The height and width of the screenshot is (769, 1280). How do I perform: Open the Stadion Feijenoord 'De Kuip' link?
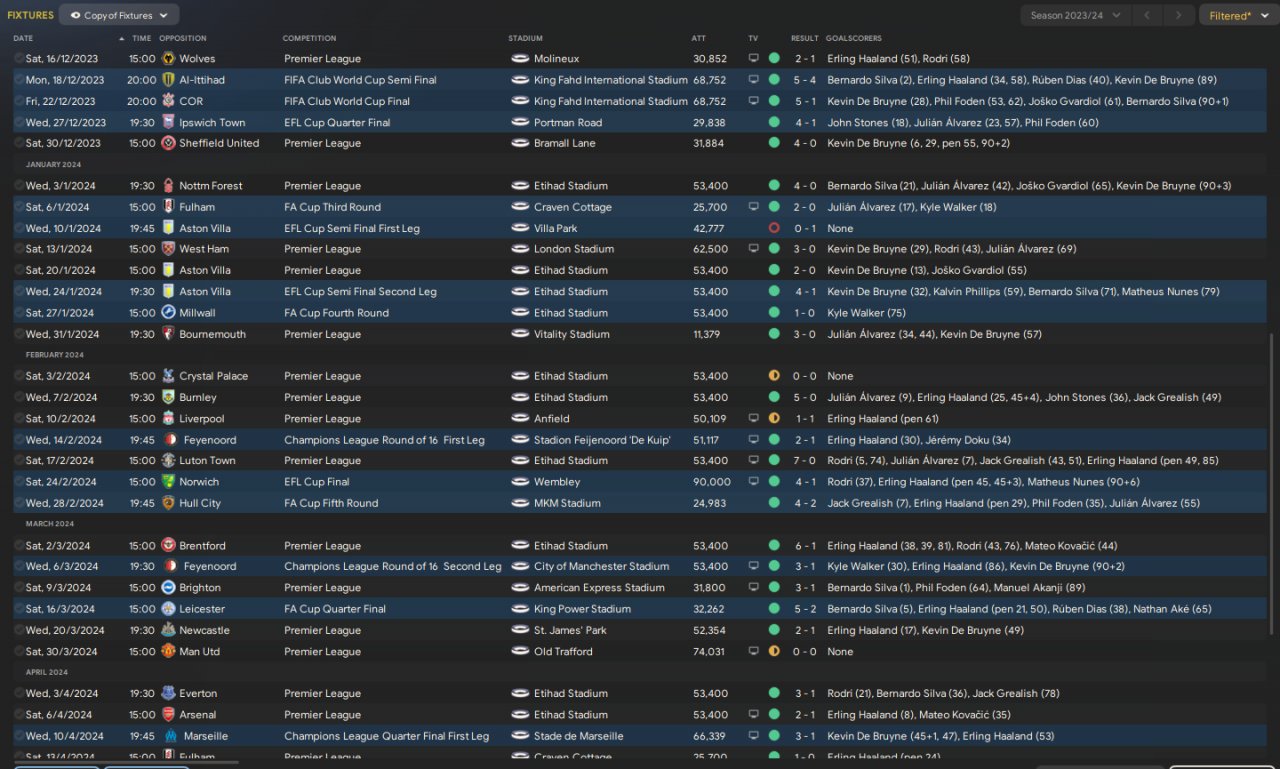point(602,440)
